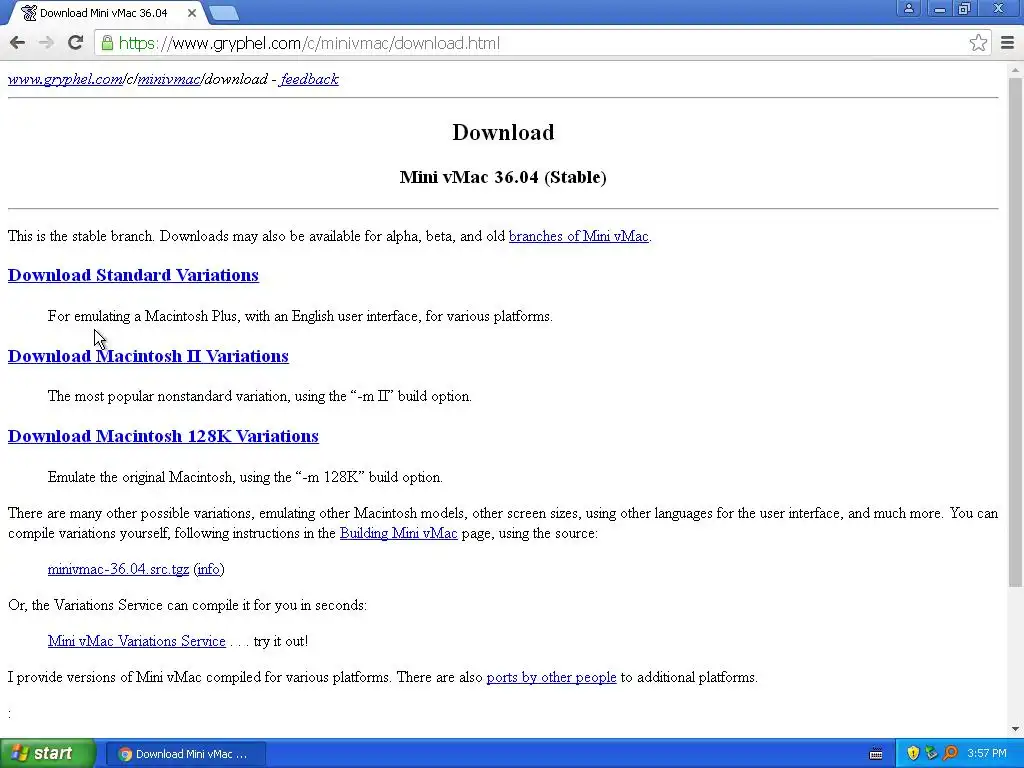
Task: Open the feedback link
Action: click(x=309, y=79)
